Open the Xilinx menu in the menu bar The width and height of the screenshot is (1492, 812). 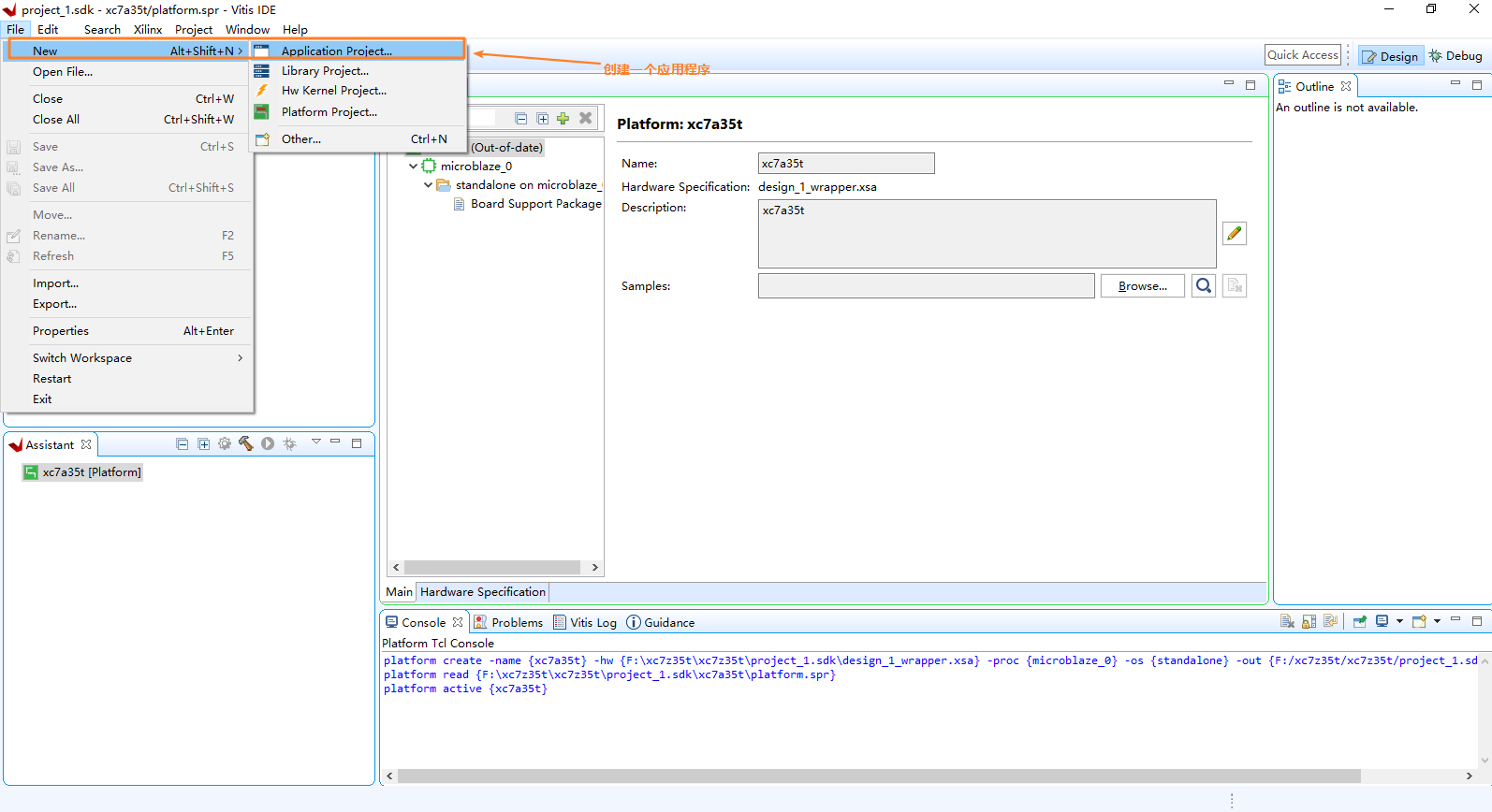tap(148, 30)
